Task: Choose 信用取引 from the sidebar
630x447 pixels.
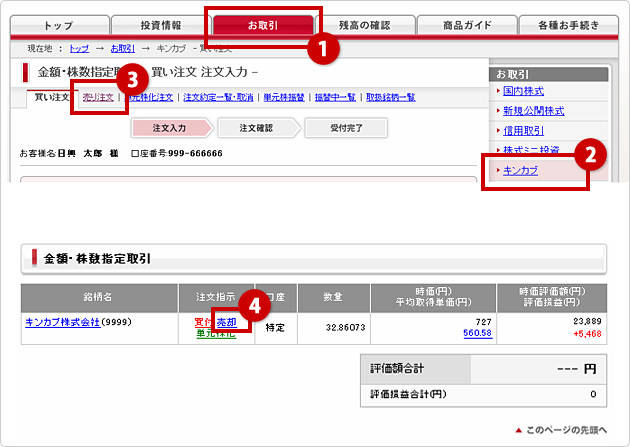Action: click(x=525, y=131)
